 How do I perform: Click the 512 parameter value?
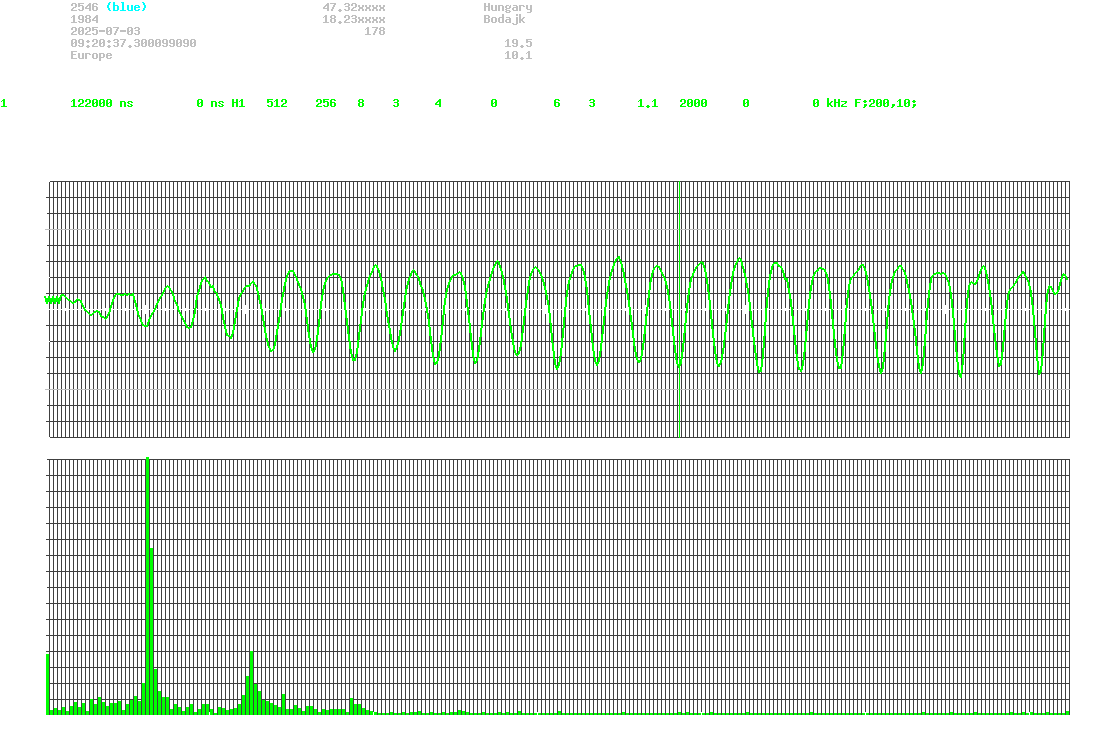[x=277, y=103]
